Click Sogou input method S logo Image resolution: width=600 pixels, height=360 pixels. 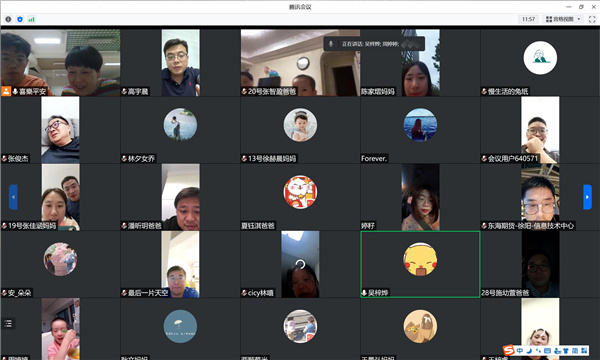[509, 350]
